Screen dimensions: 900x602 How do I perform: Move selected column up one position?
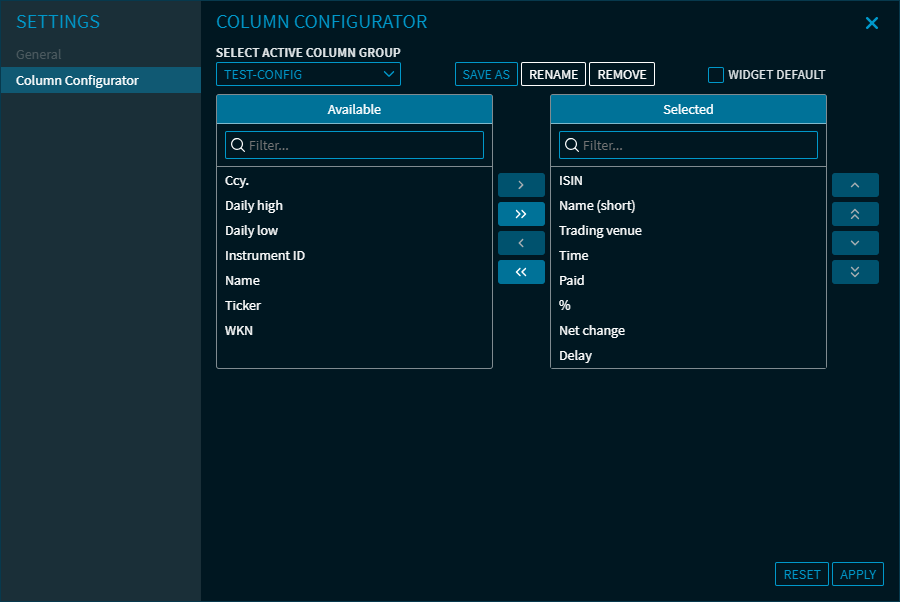pos(855,185)
